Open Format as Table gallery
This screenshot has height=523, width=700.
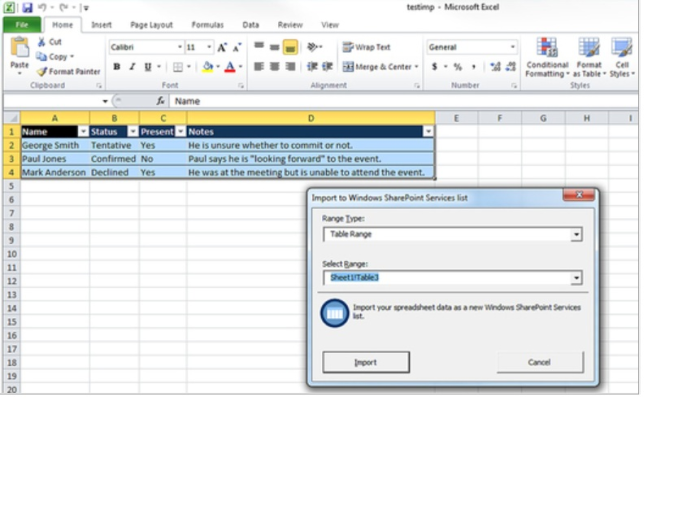point(589,58)
